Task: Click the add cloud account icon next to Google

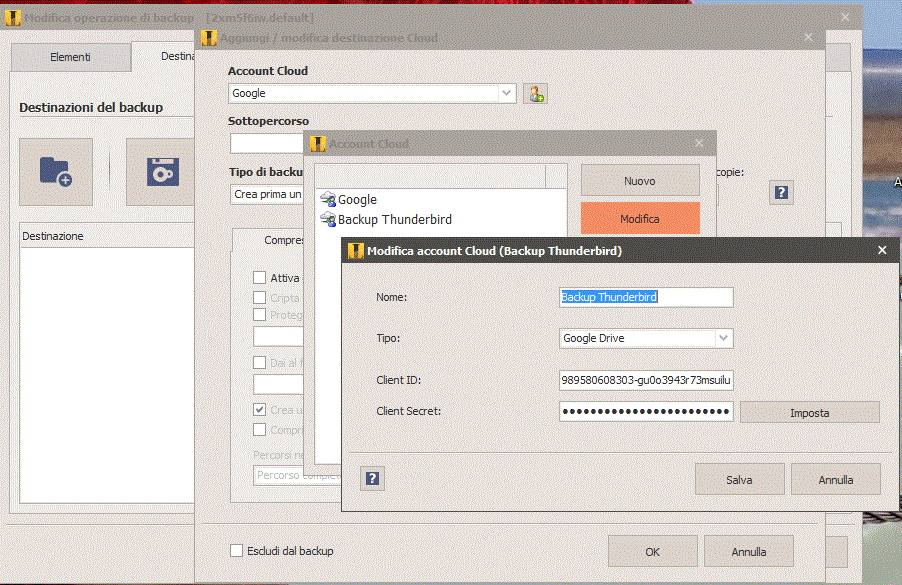Action: pos(536,94)
